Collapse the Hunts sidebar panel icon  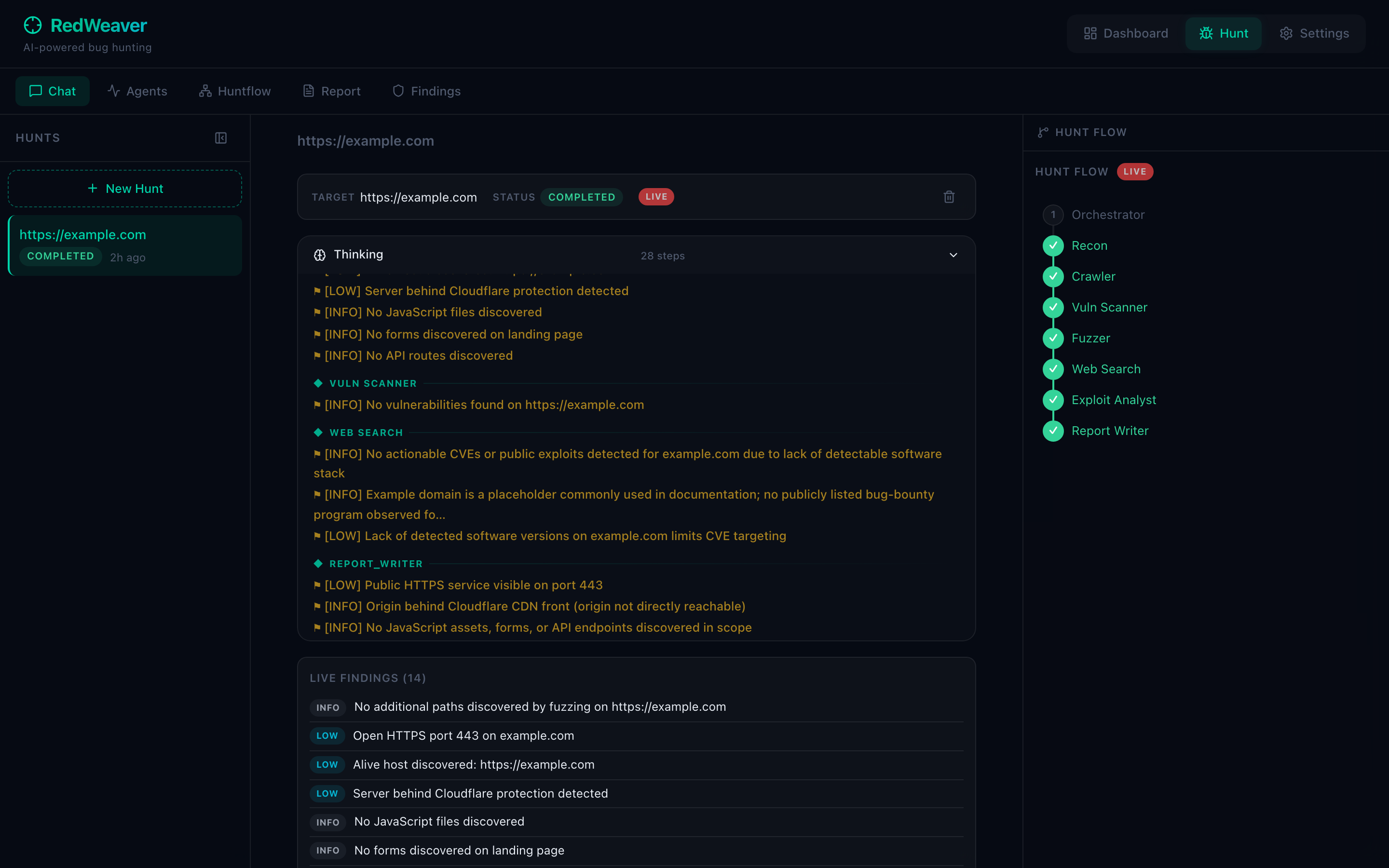pyautogui.click(x=221, y=138)
